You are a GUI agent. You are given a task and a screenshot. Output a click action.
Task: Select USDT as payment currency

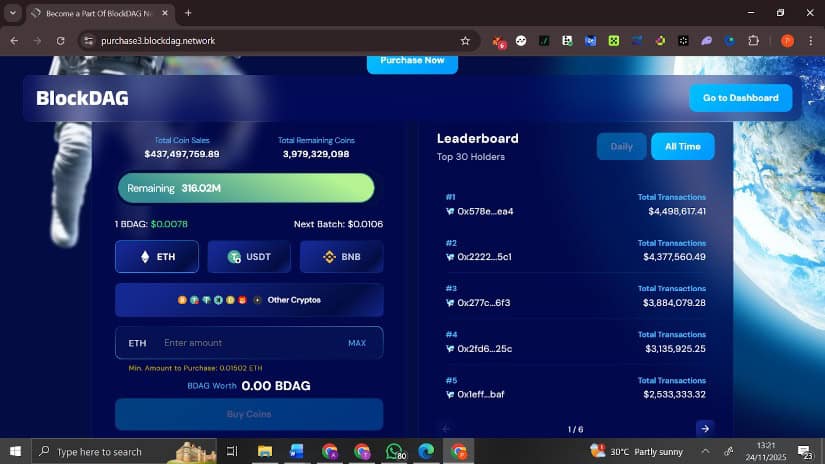click(x=249, y=257)
